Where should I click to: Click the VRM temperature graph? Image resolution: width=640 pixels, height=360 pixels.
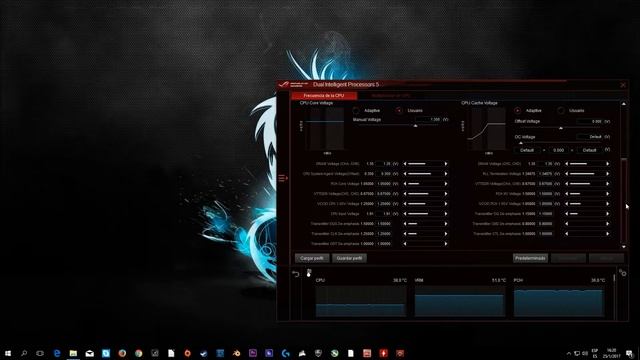pos(459,301)
